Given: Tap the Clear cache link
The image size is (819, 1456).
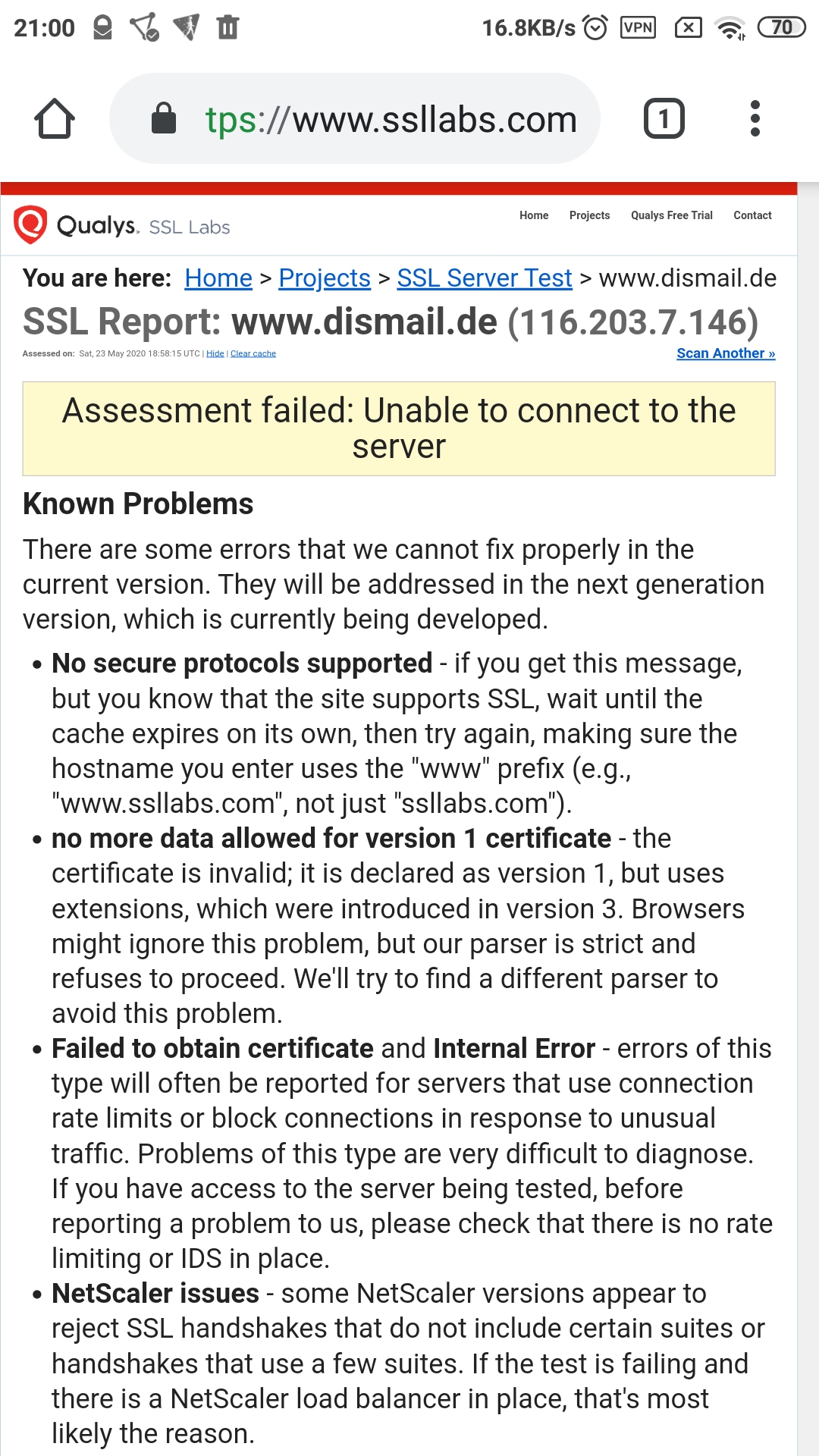Looking at the screenshot, I should [253, 353].
